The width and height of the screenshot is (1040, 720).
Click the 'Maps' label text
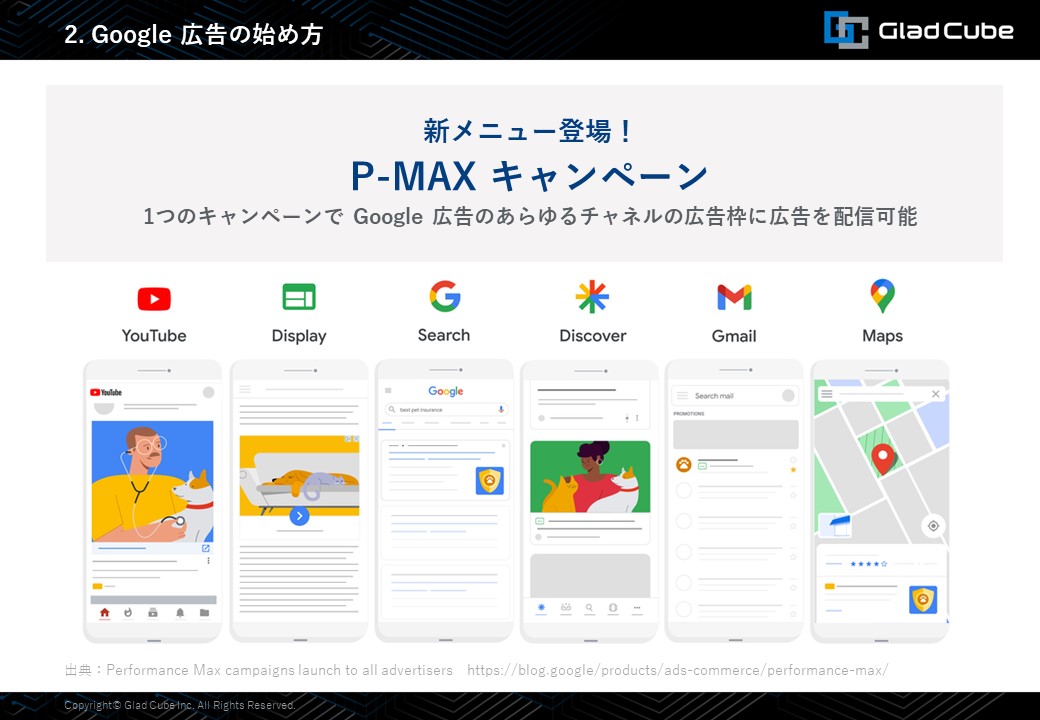tap(882, 336)
